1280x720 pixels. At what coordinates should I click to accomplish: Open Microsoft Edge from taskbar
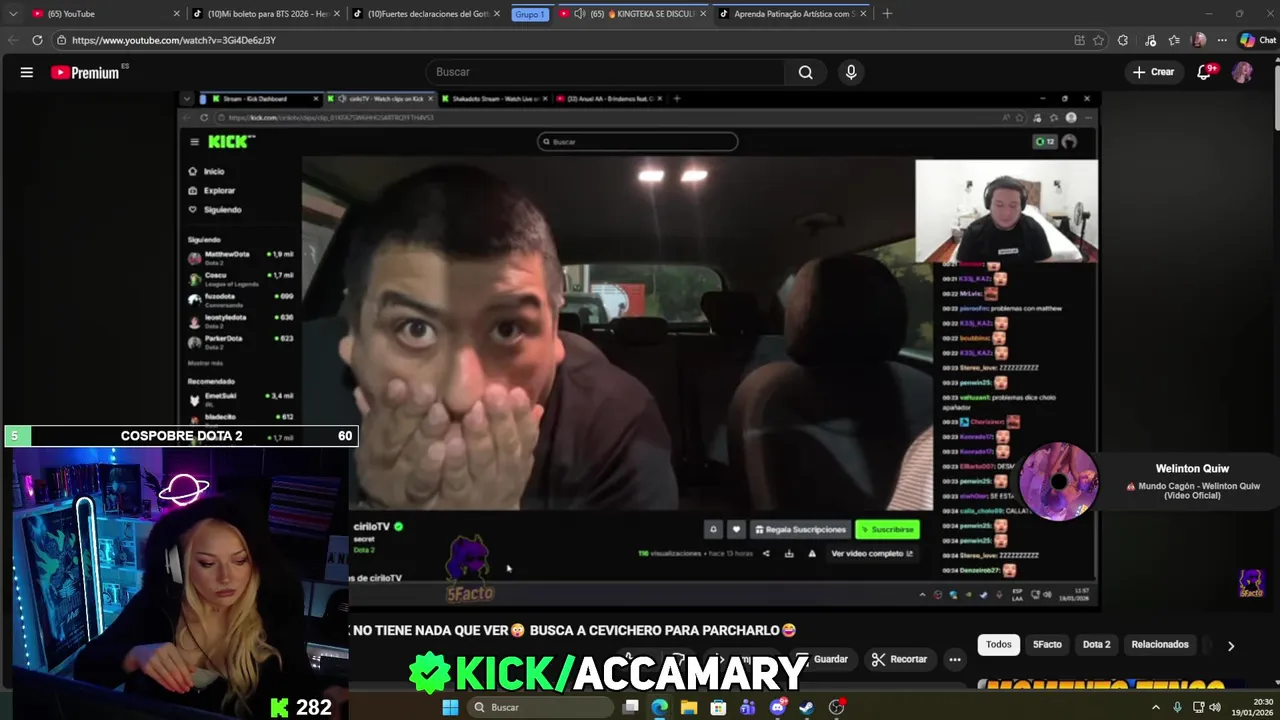pyautogui.click(x=660, y=707)
